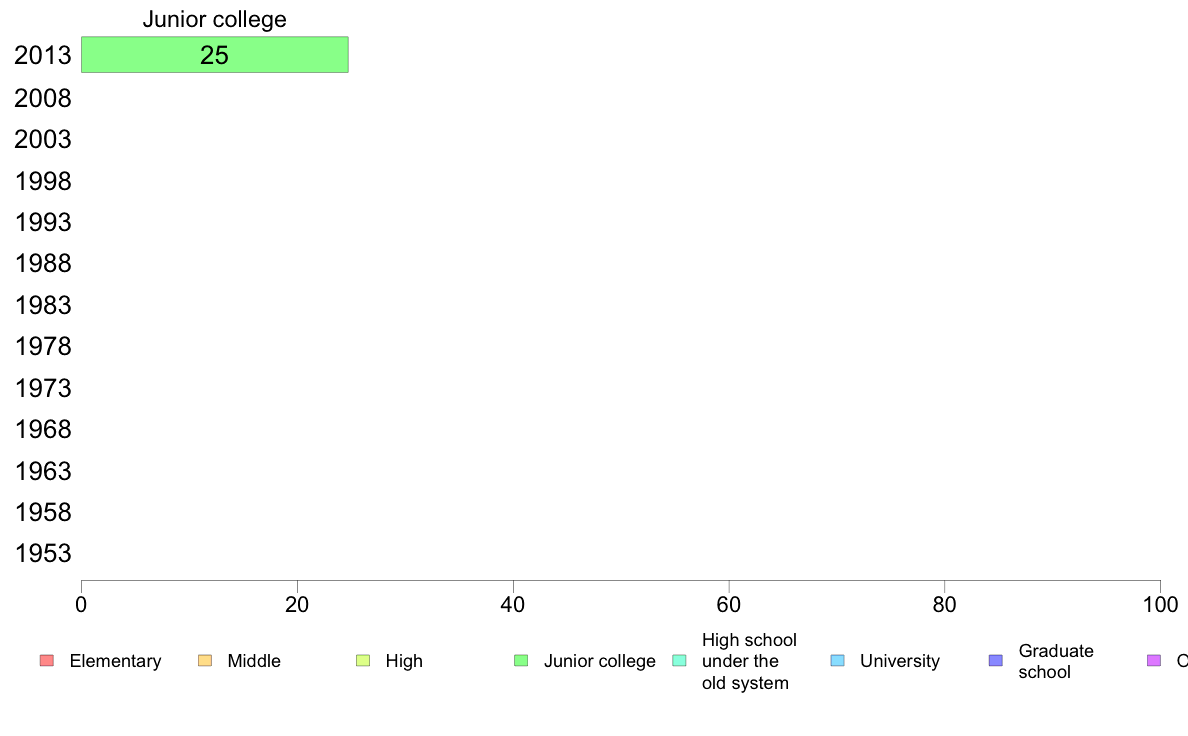The width and height of the screenshot is (1188, 736).
Task: Click the Middle legend color swatch
Action: coord(205,661)
